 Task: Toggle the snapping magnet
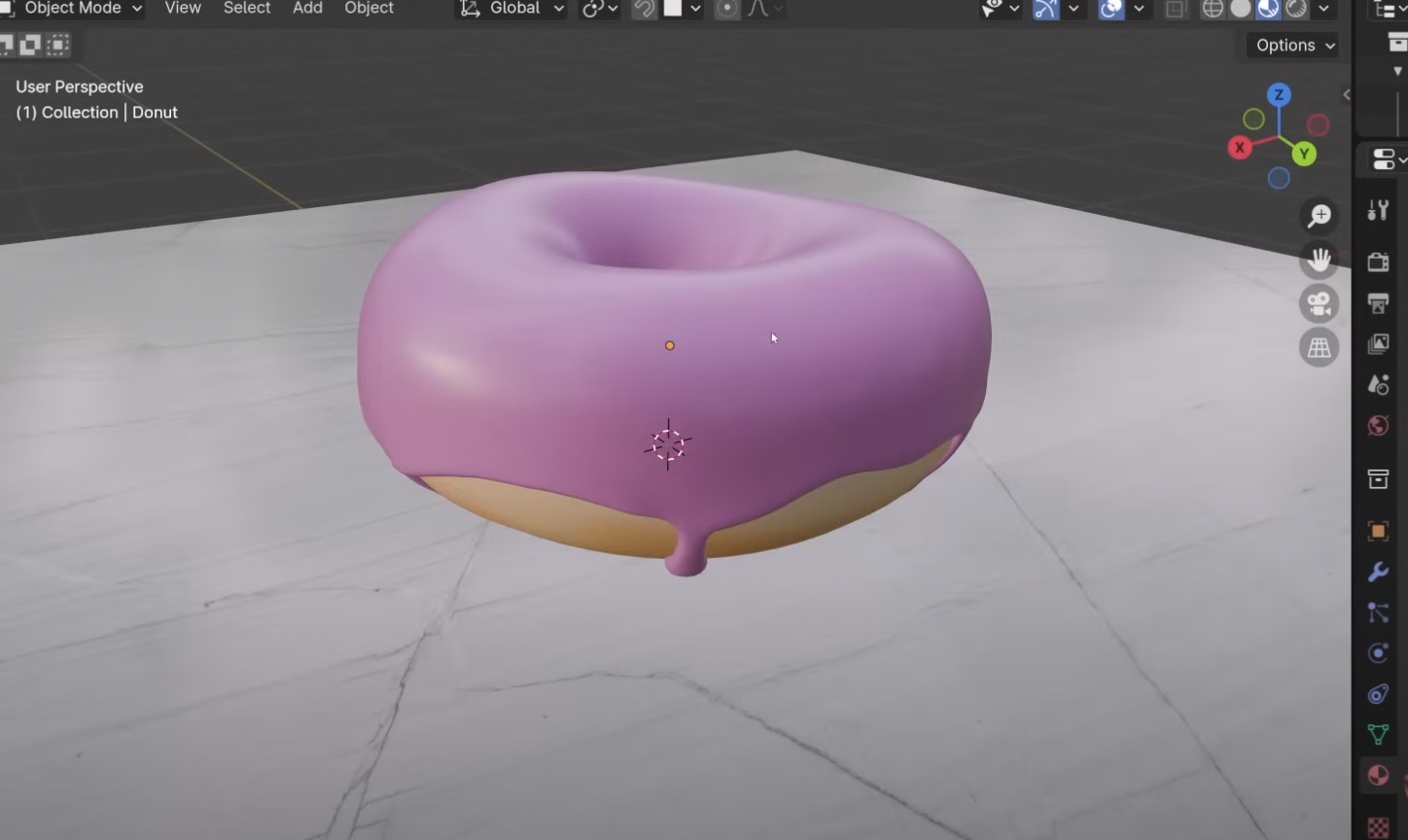tap(644, 8)
